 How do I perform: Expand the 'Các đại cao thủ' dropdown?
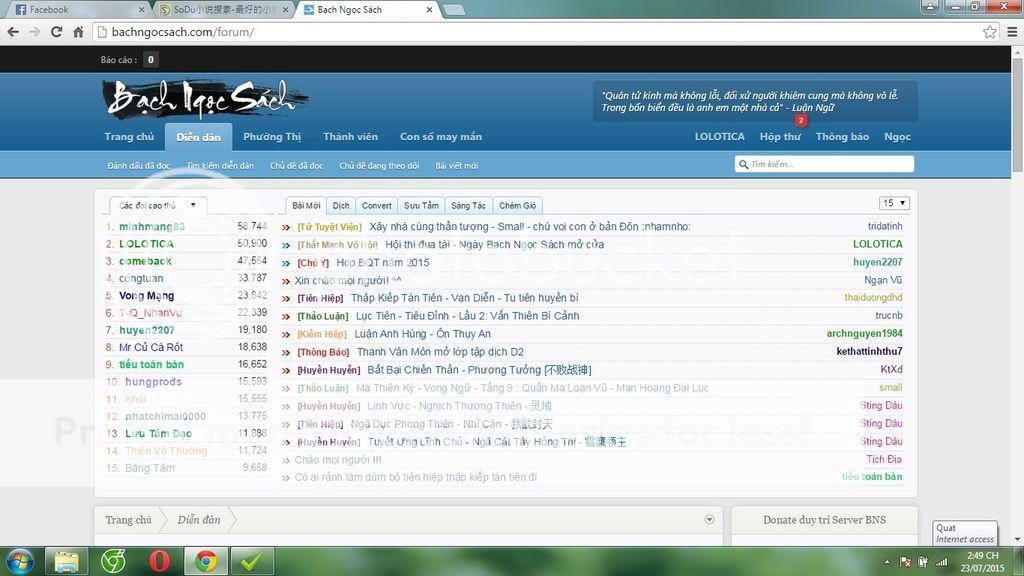158,205
